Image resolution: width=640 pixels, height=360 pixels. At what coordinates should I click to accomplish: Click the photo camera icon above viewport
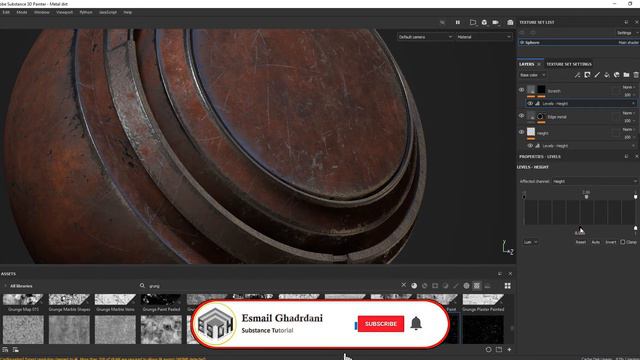coord(510,22)
